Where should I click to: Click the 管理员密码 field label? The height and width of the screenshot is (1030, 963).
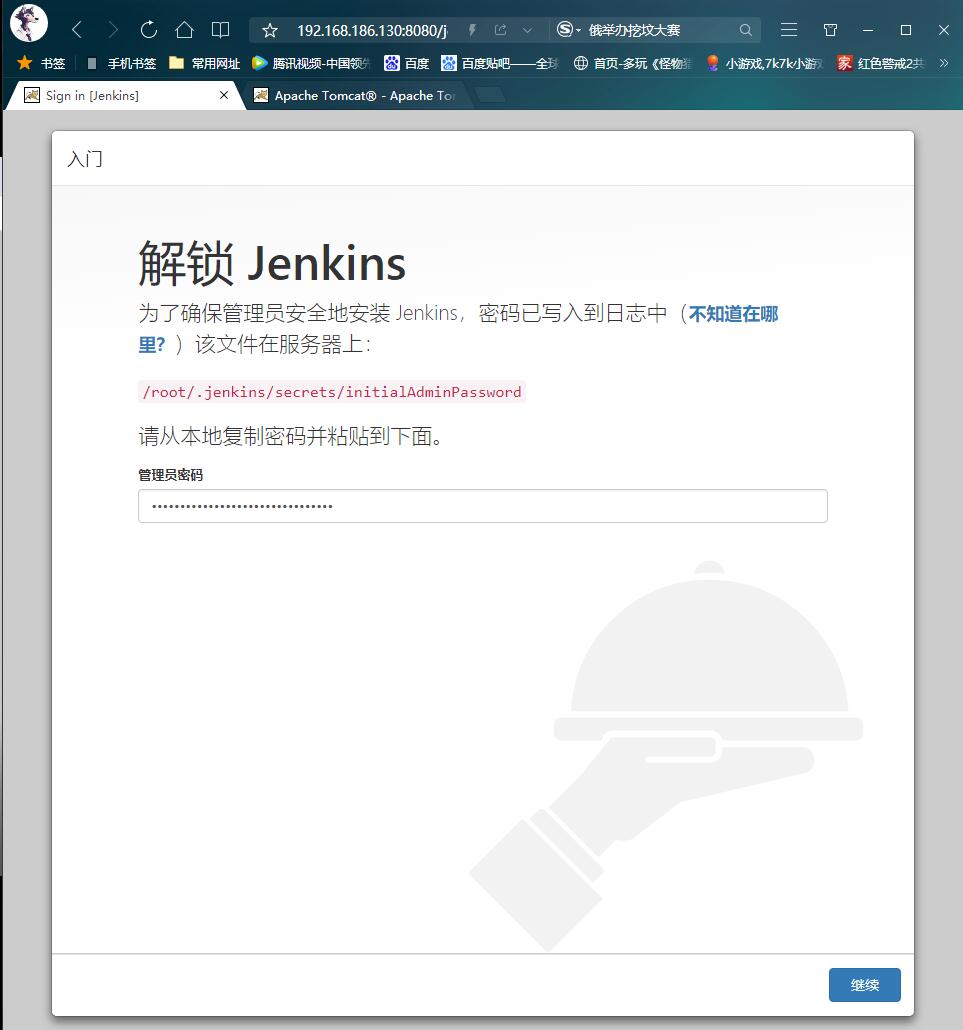pos(170,475)
